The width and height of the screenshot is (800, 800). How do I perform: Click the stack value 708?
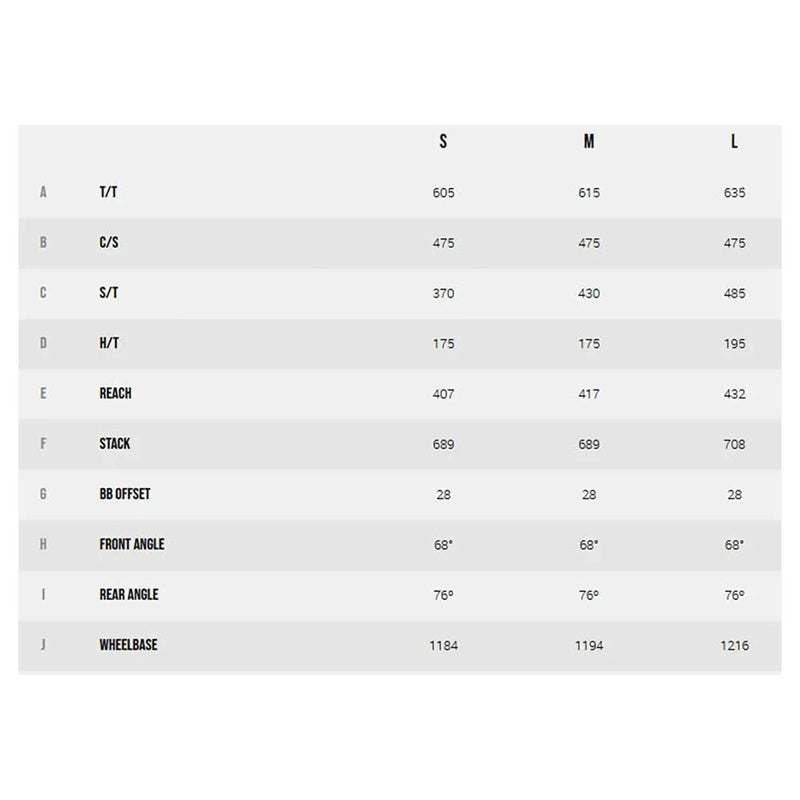point(734,444)
